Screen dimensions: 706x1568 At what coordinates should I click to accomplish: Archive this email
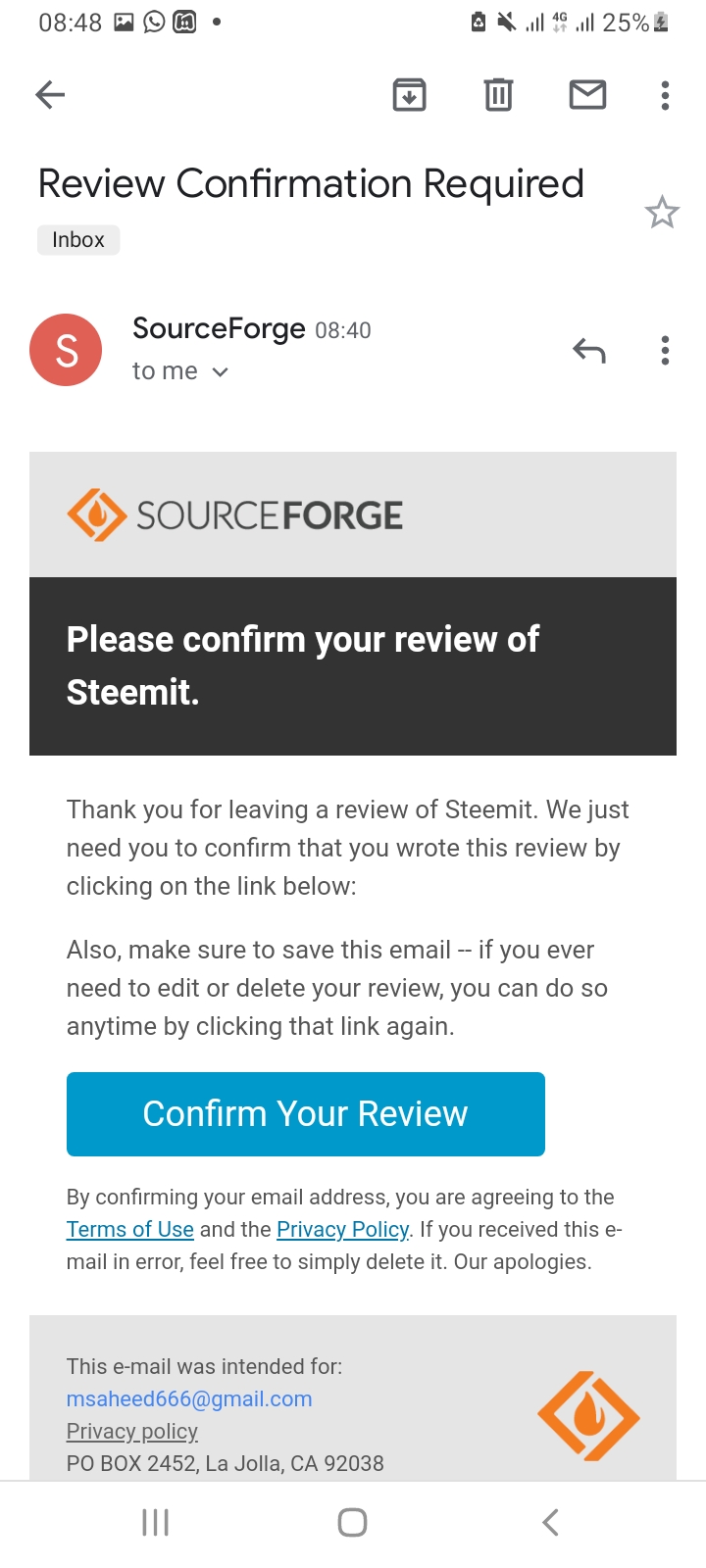[x=409, y=95]
